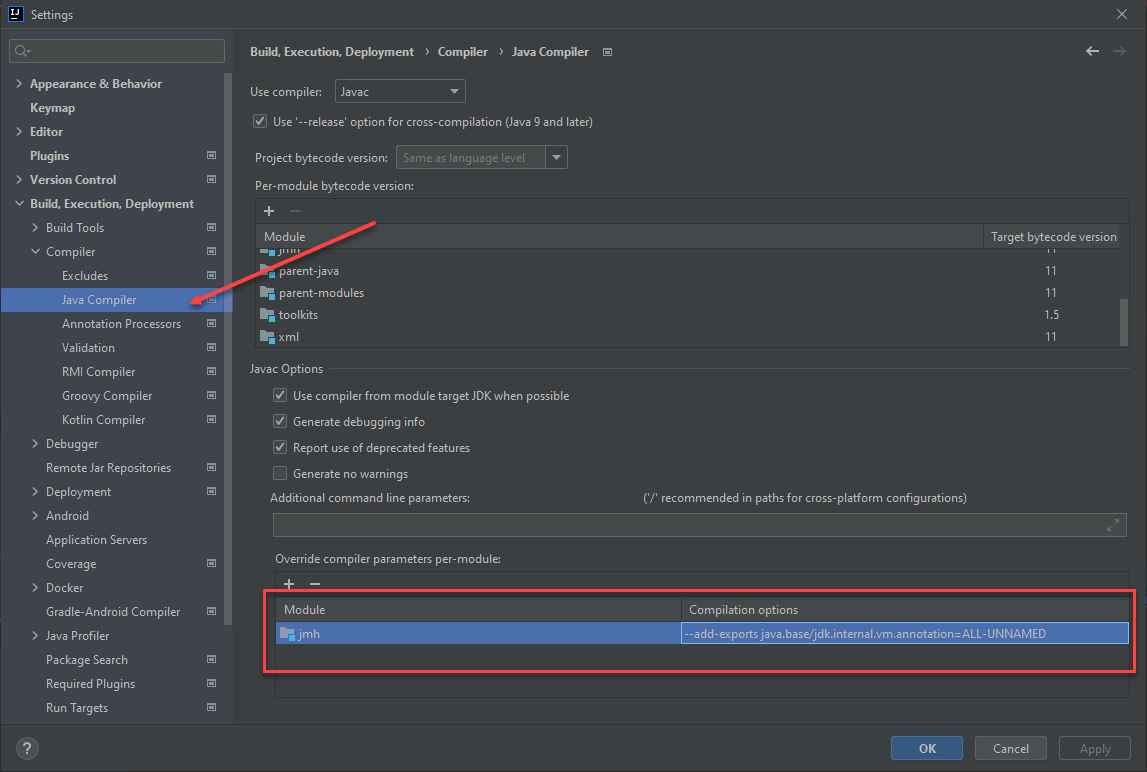Add a per-module bytecode version entry
The height and width of the screenshot is (772, 1147).
click(269, 211)
